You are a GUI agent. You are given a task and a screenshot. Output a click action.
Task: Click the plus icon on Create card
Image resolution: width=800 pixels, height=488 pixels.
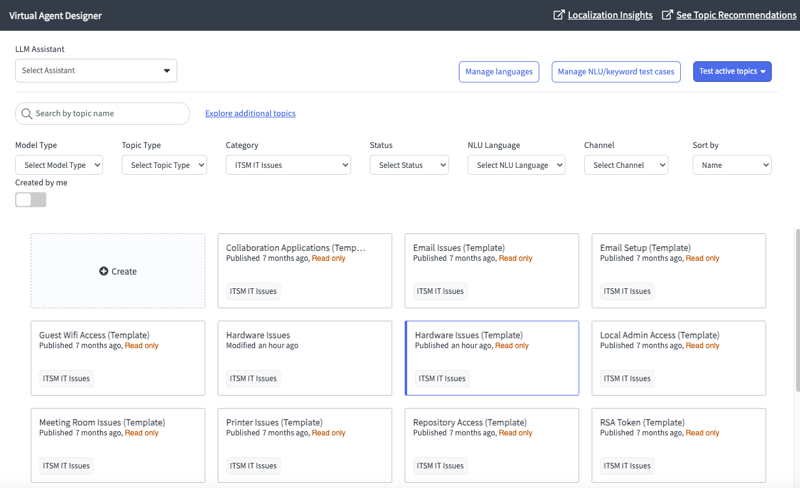[104, 271]
